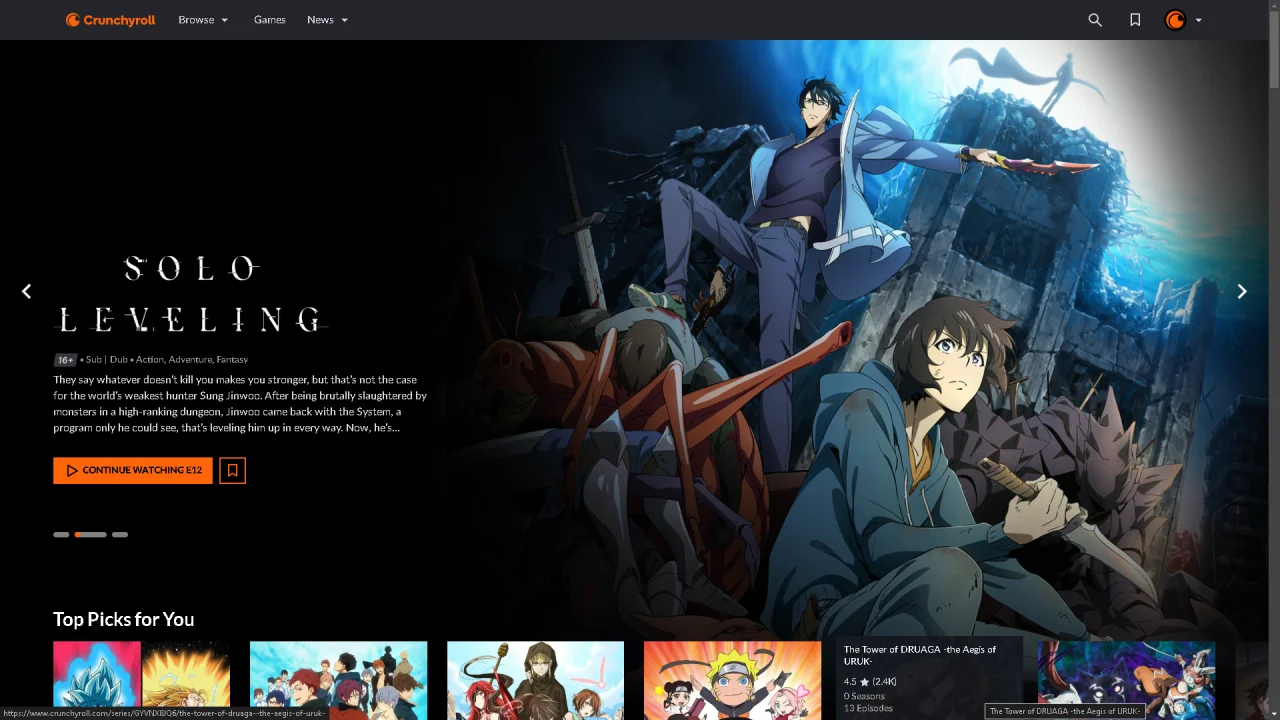
Task: Jump to the first carousel slide indicator
Action: point(61,535)
